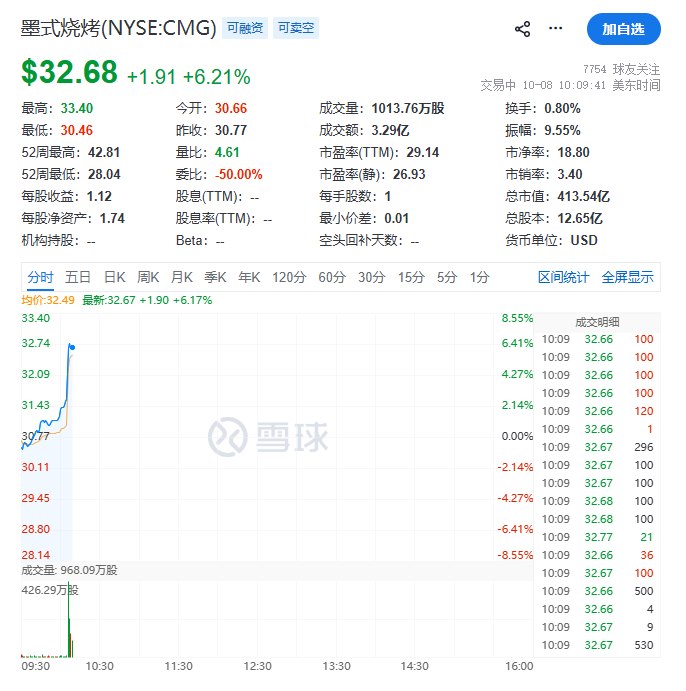Click the 昨收 value 30.77
686x691 pixels.
tap(231, 130)
